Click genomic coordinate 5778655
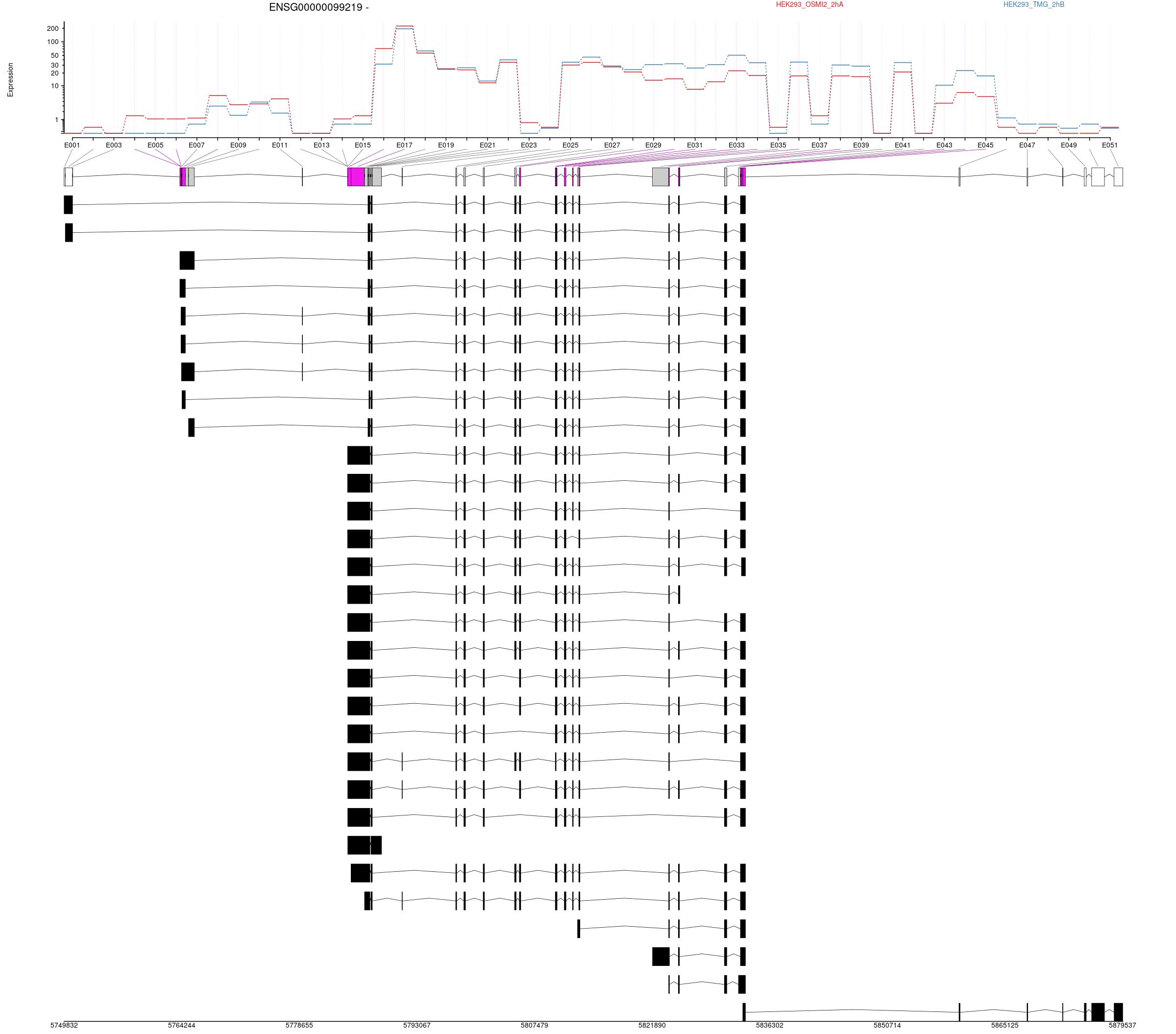1176x1034 pixels. [299, 1025]
